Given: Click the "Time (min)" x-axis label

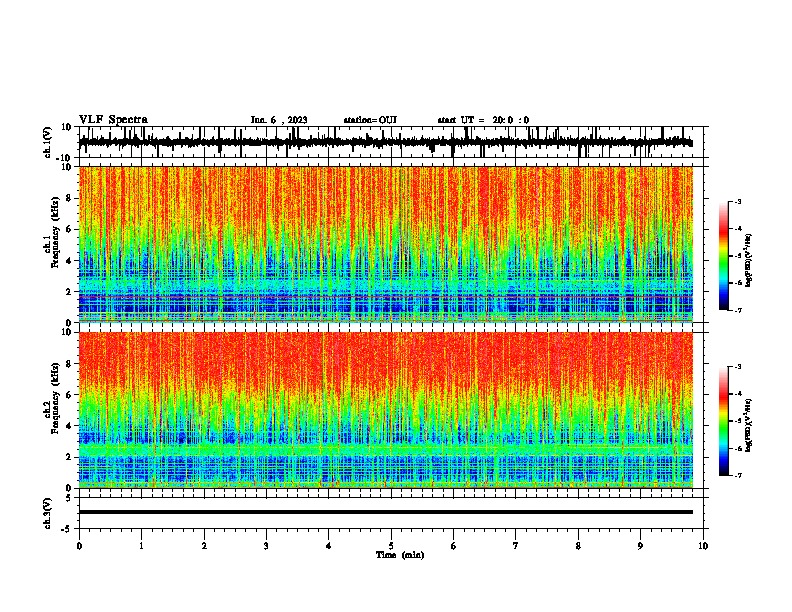Looking at the screenshot, I should tap(400, 555).
